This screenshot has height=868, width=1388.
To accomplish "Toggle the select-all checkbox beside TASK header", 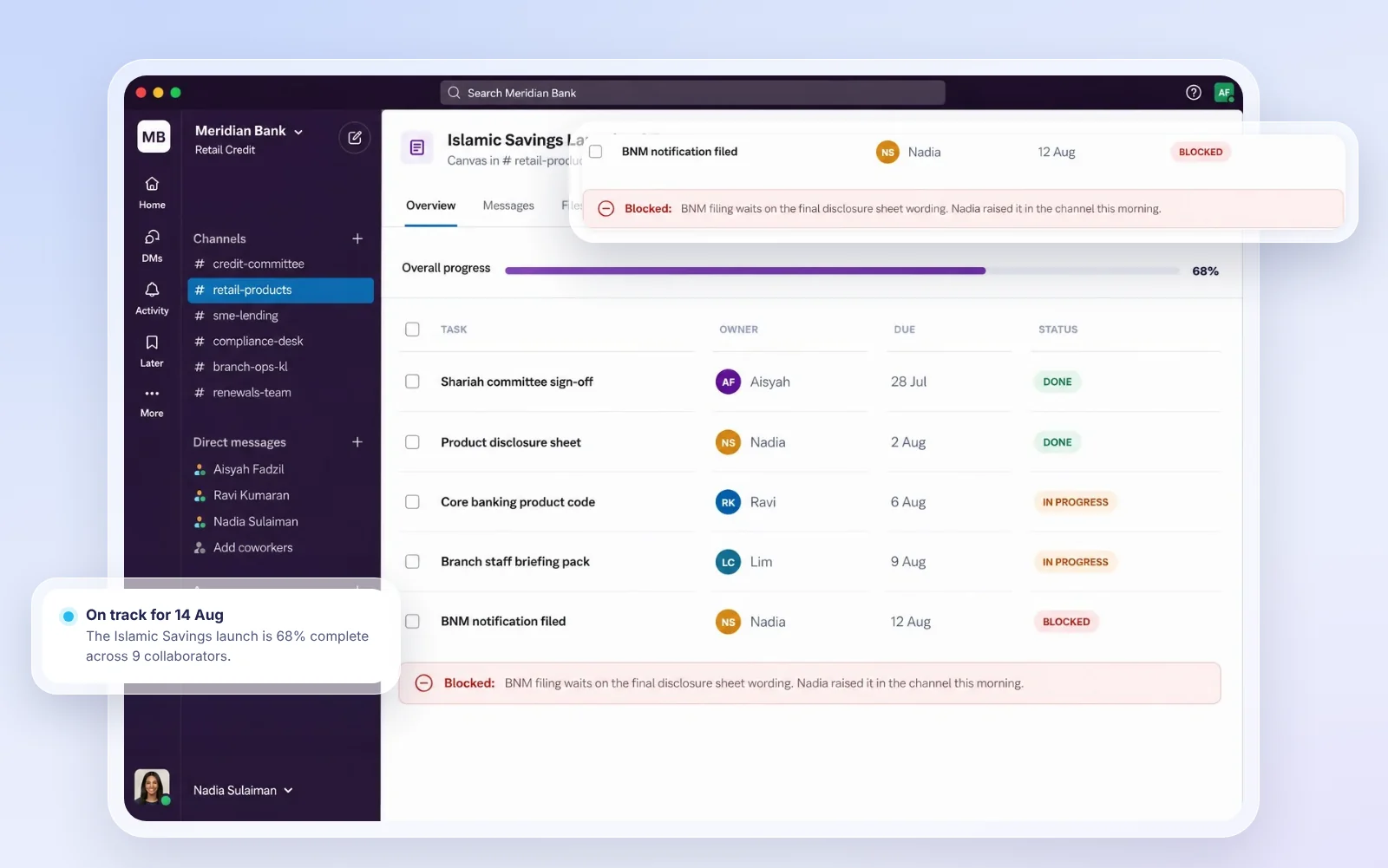I will [x=412, y=330].
